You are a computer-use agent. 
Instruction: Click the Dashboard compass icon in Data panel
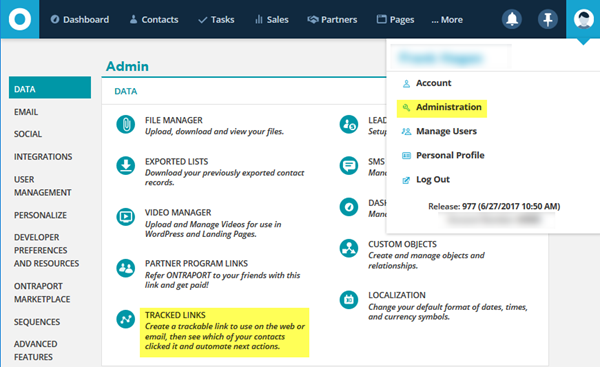(349, 207)
